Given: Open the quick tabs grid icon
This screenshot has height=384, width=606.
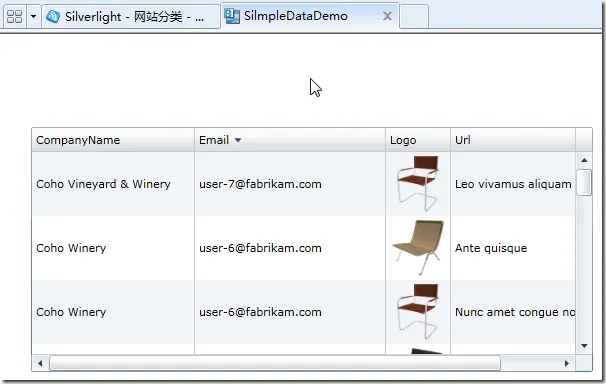Looking at the screenshot, I should click(x=15, y=17).
